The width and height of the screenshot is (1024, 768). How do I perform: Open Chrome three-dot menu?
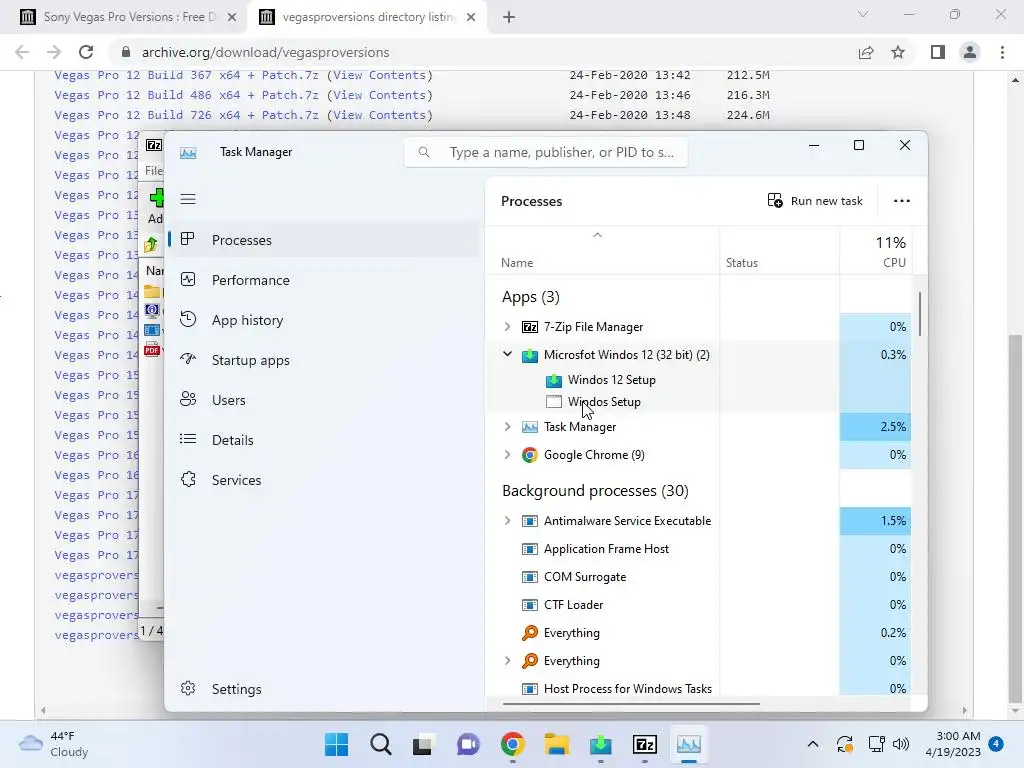[x=1002, y=52]
